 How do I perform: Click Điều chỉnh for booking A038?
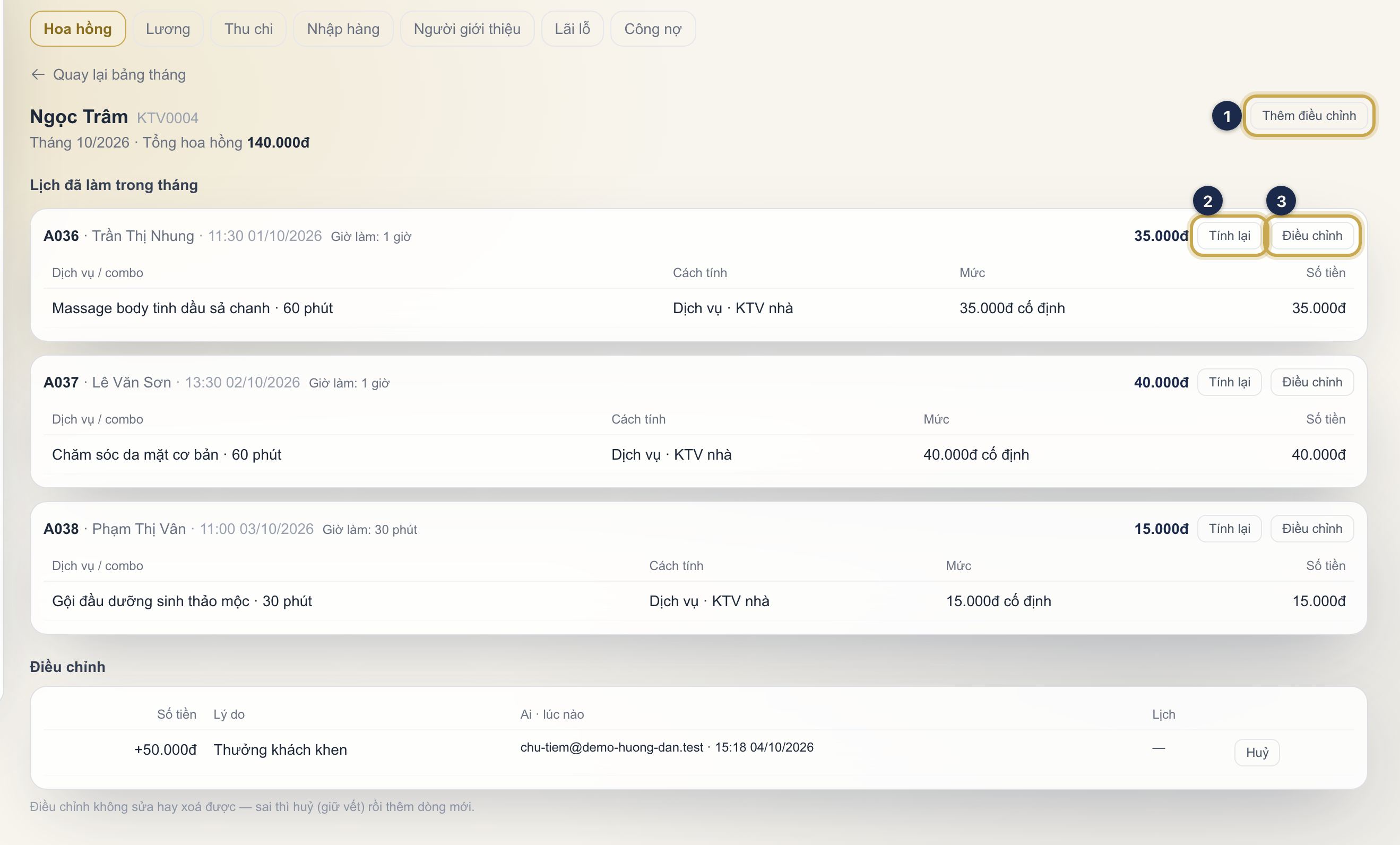1312,529
